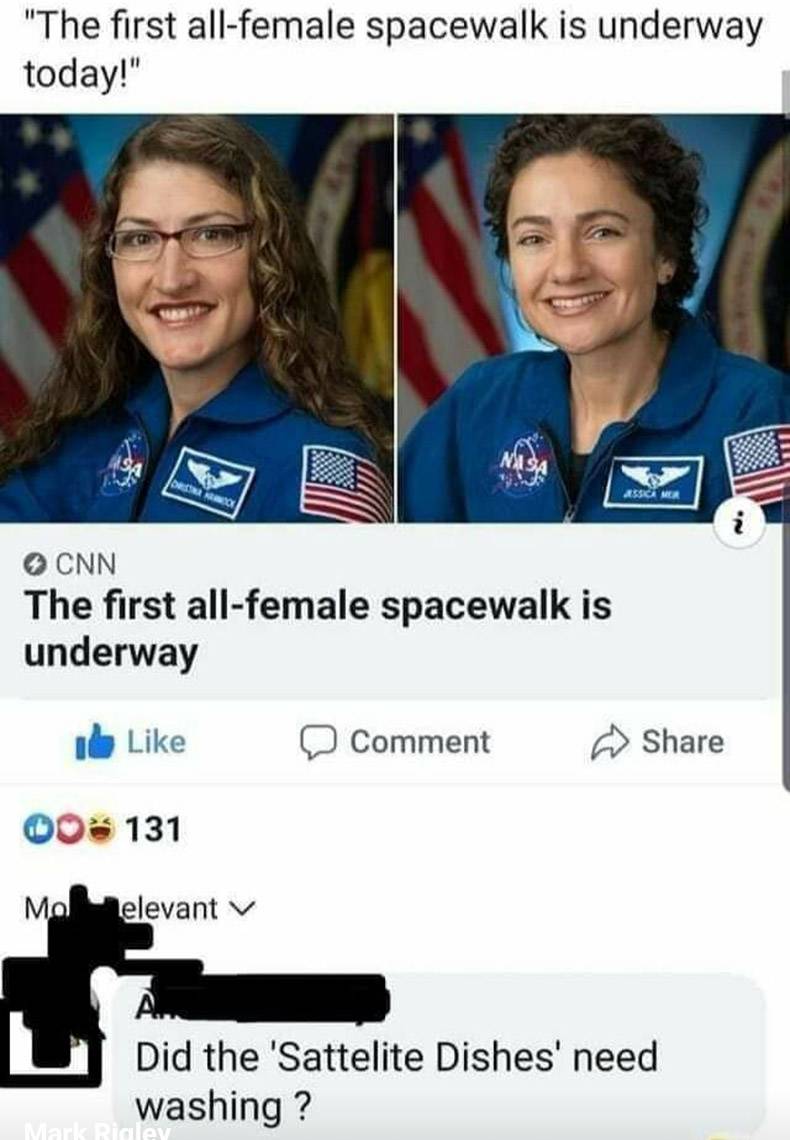Screen dimensions: 790x1140
Task: Click the blue thumbs-up Like icon
Action: [95, 741]
